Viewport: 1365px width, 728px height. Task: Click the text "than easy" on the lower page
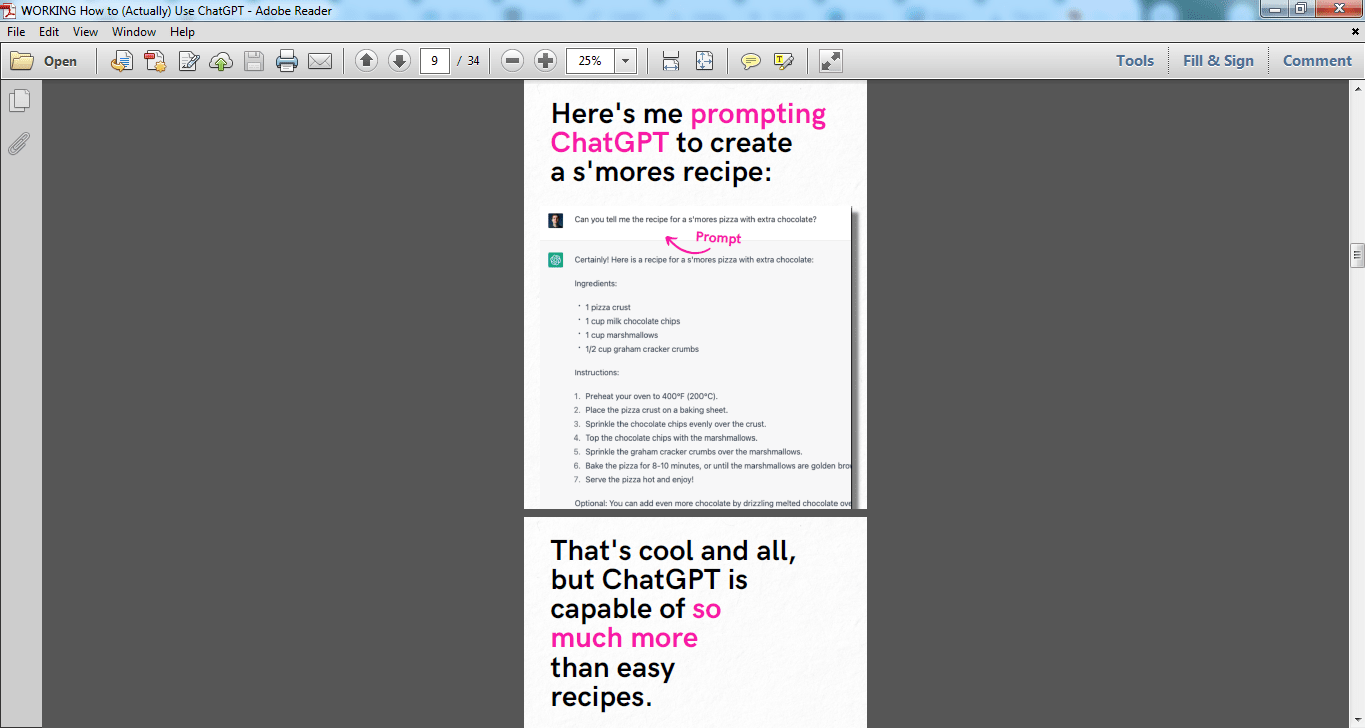(613, 667)
